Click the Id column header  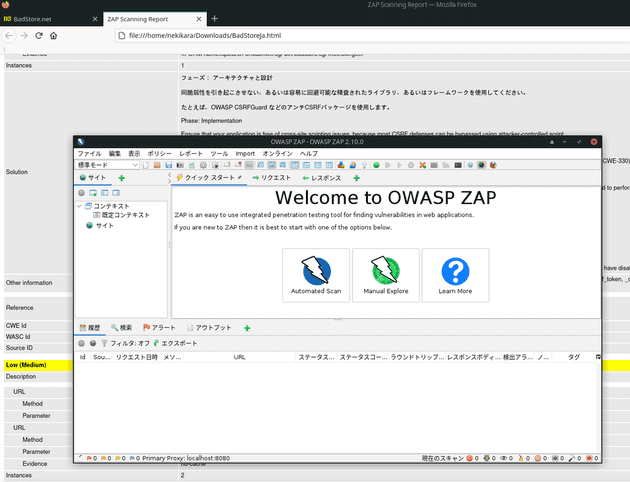tap(82, 357)
